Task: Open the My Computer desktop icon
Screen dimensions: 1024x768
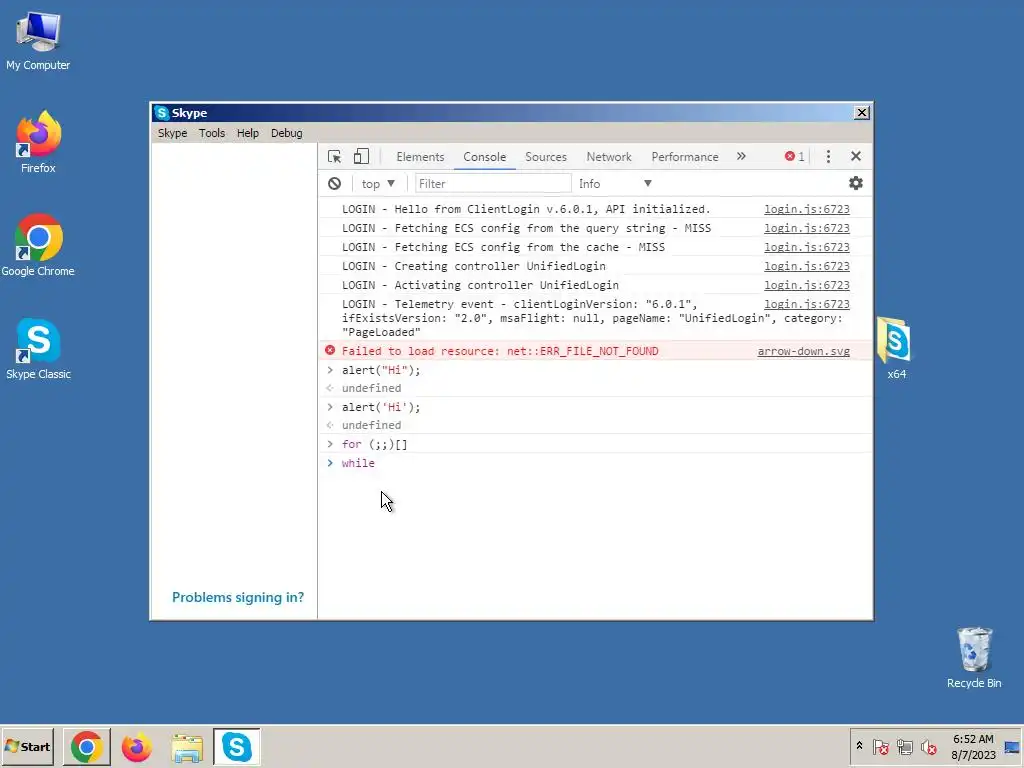Action: point(38,40)
